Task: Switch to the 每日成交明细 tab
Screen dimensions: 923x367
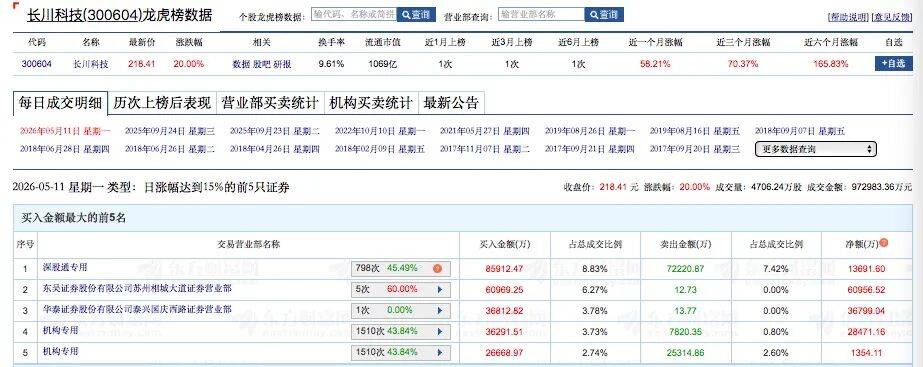Action: pyautogui.click(x=60, y=103)
